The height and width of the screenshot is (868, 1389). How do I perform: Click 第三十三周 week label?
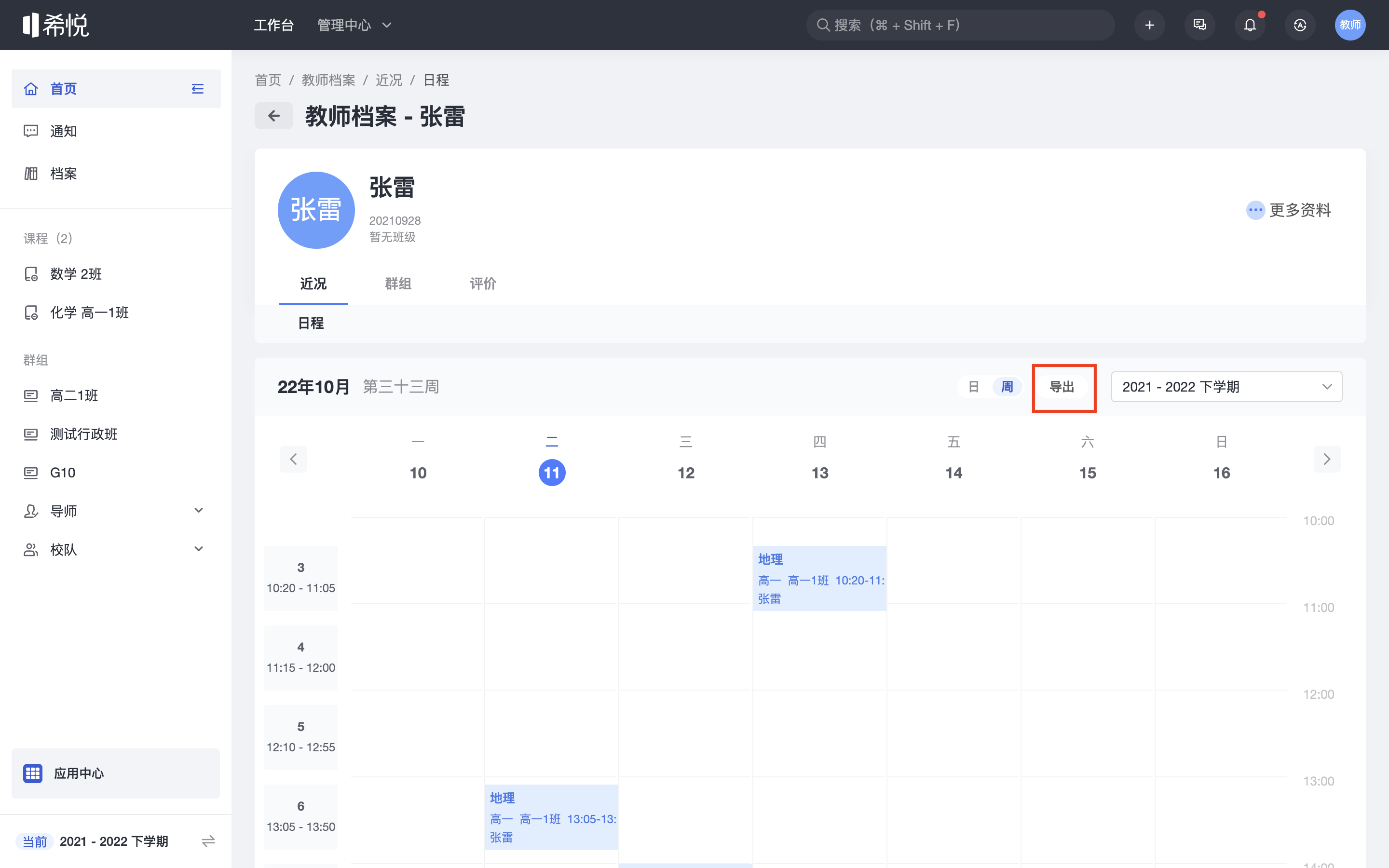pyautogui.click(x=401, y=387)
